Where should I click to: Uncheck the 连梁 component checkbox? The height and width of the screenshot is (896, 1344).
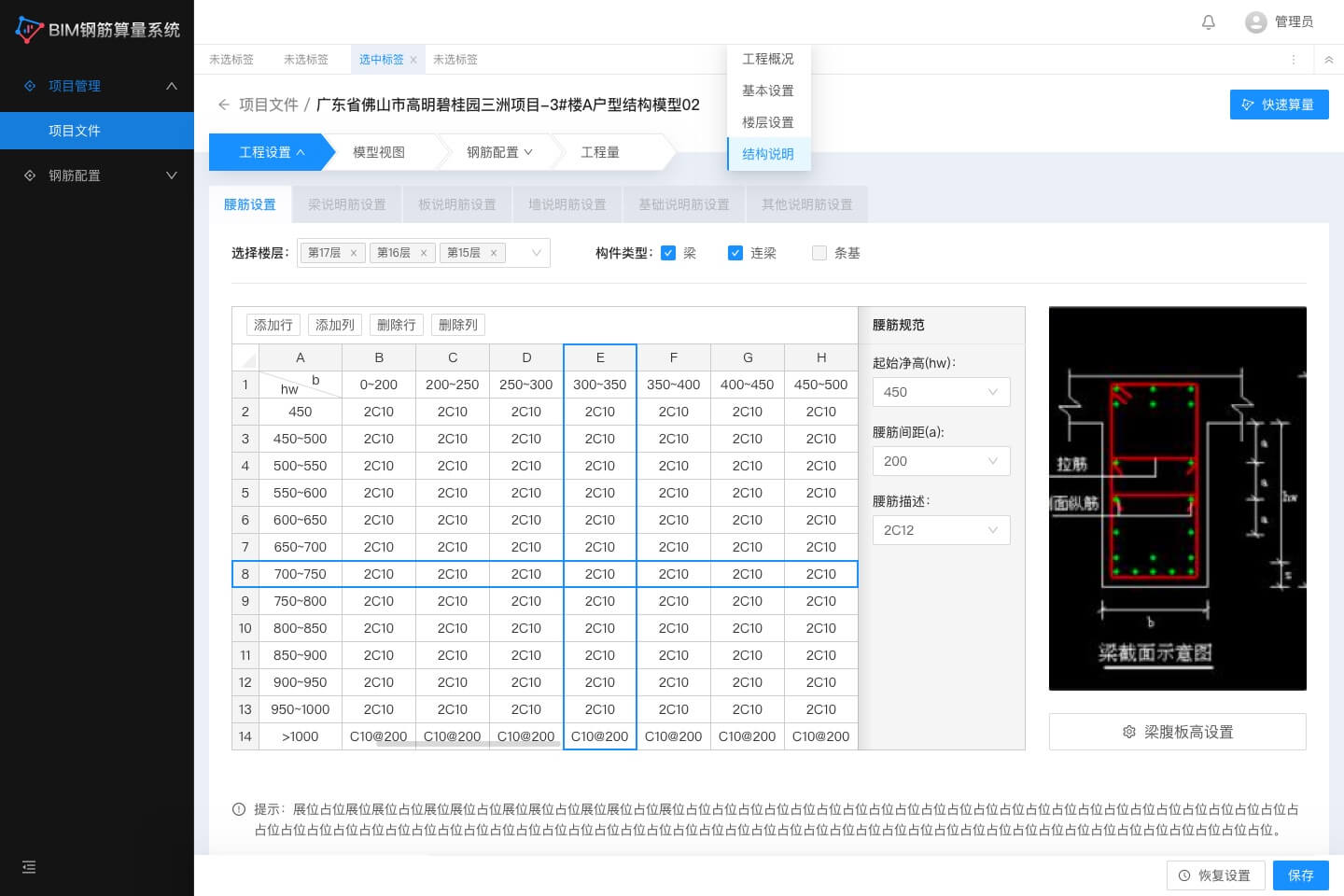[735, 253]
